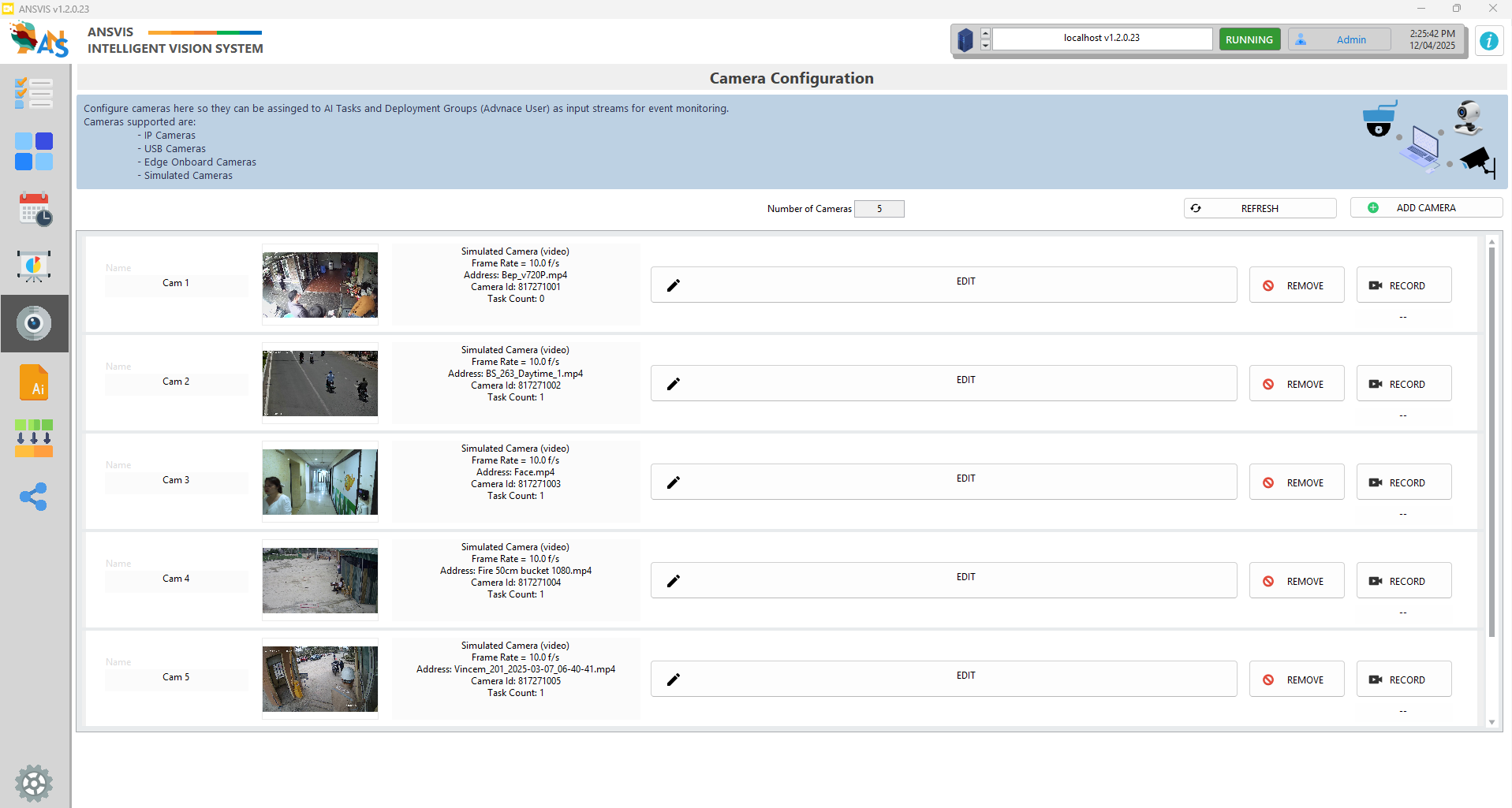Edit Cam 2 configuration

point(943,383)
